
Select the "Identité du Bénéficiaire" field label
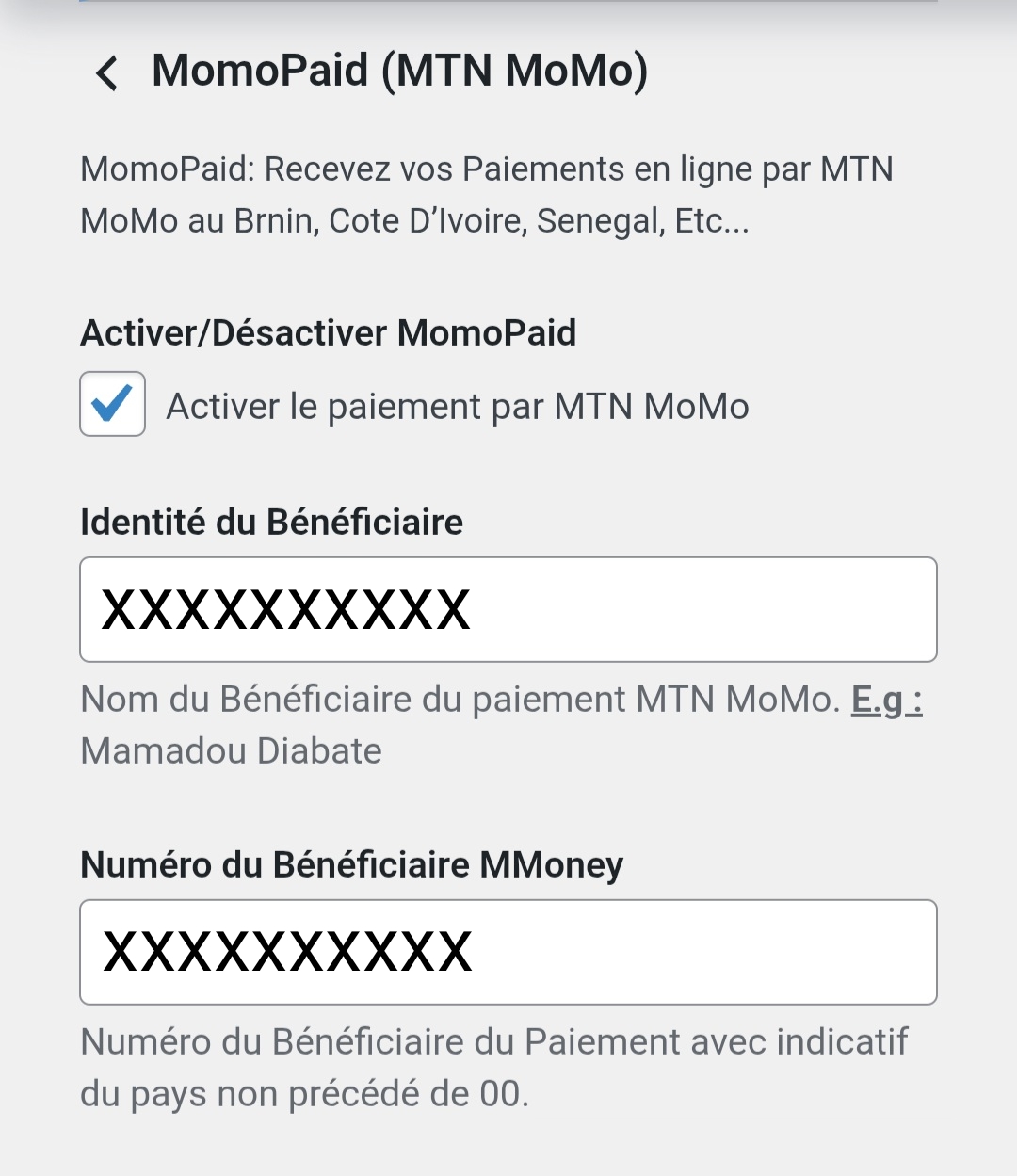coord(272,522)
